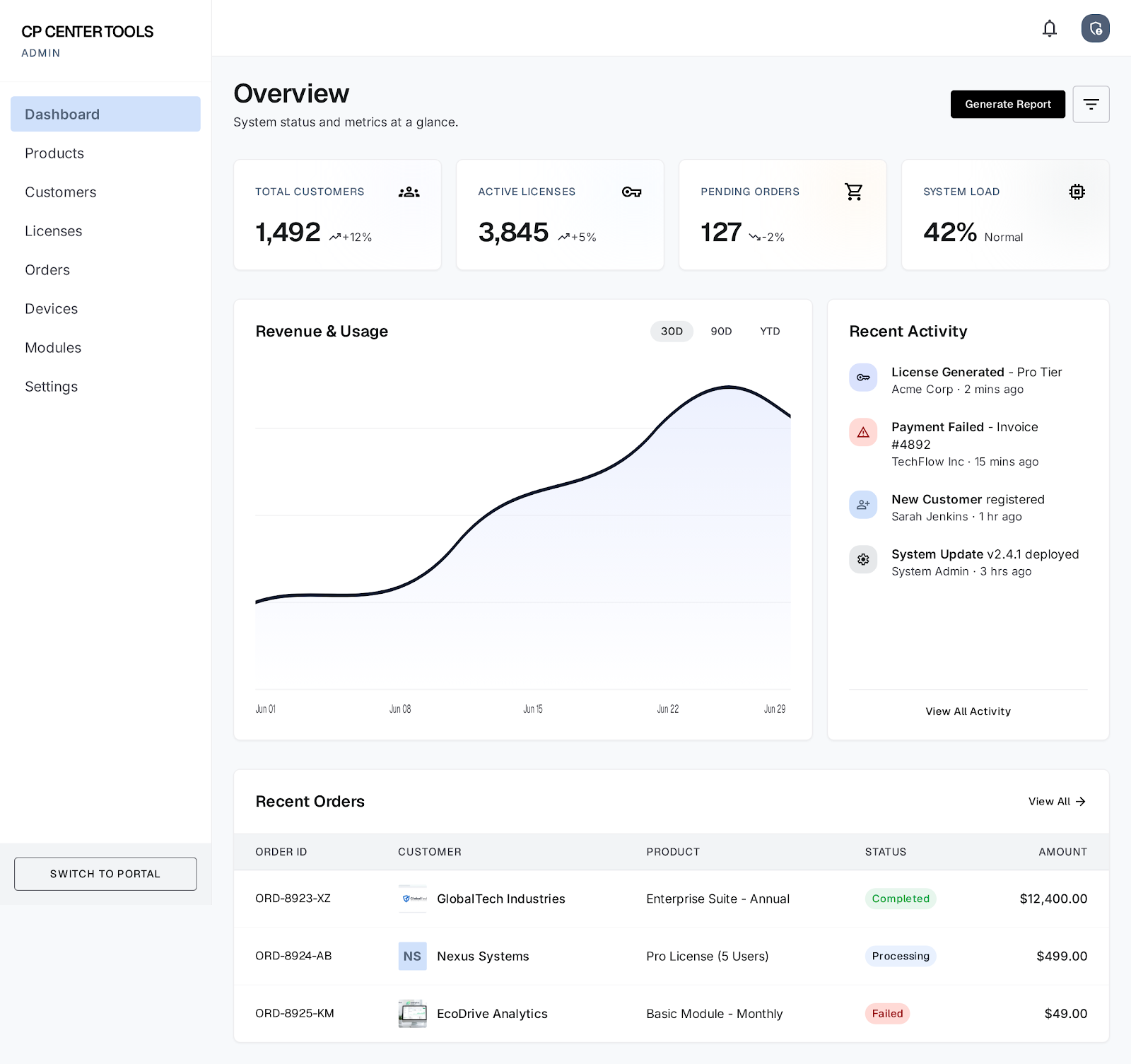Screen dimensions: 1131x1064
Task: Switch chart range to 90D
Action: point(721,332)
